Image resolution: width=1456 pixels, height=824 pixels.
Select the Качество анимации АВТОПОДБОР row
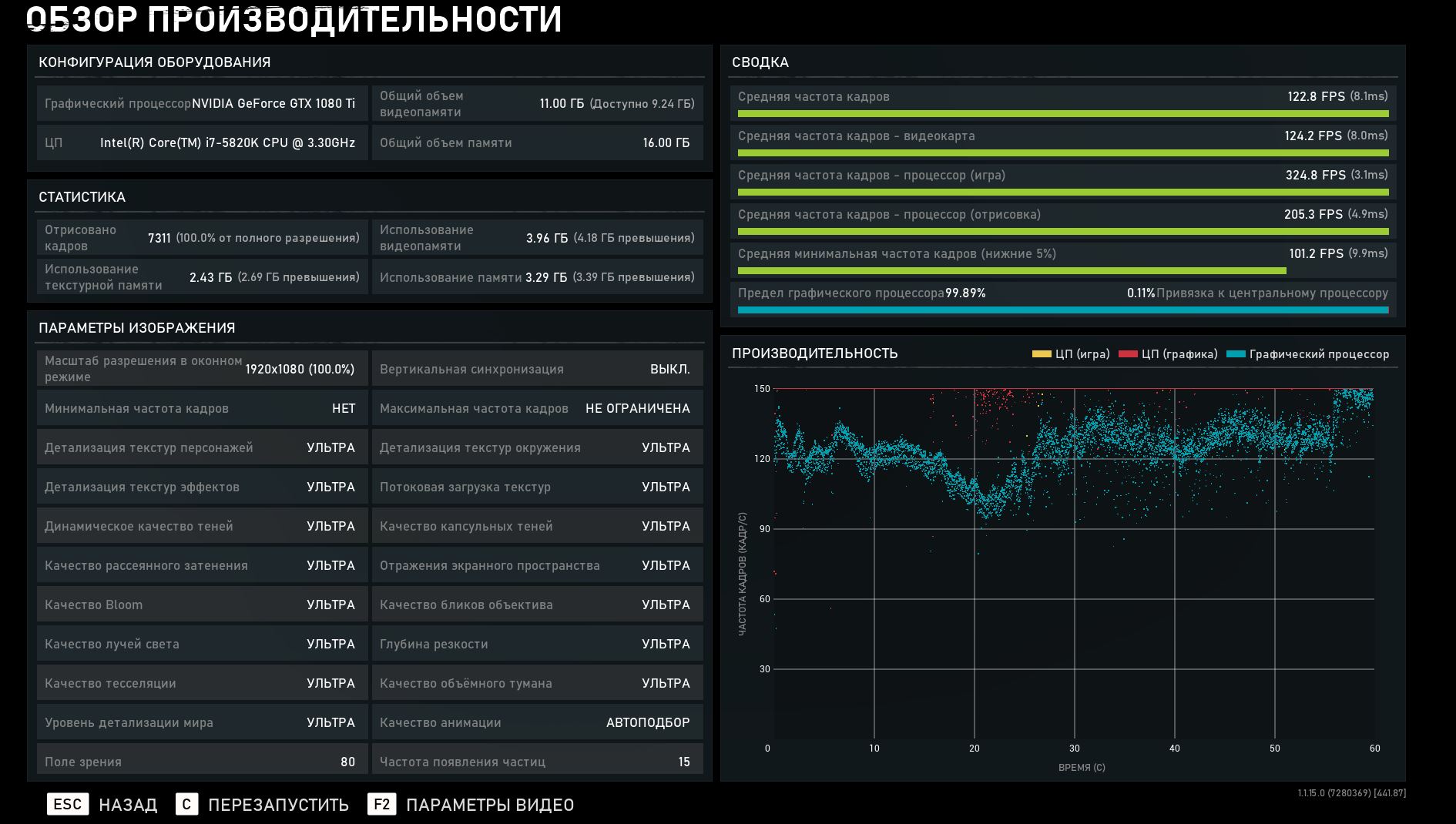click(x=537, y=723)
